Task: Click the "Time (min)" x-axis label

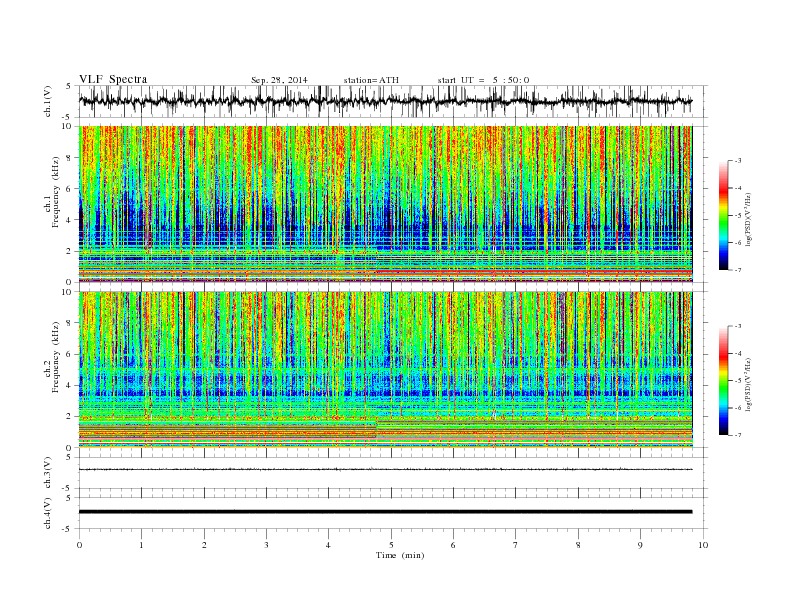Action: (x=400, y=555)
